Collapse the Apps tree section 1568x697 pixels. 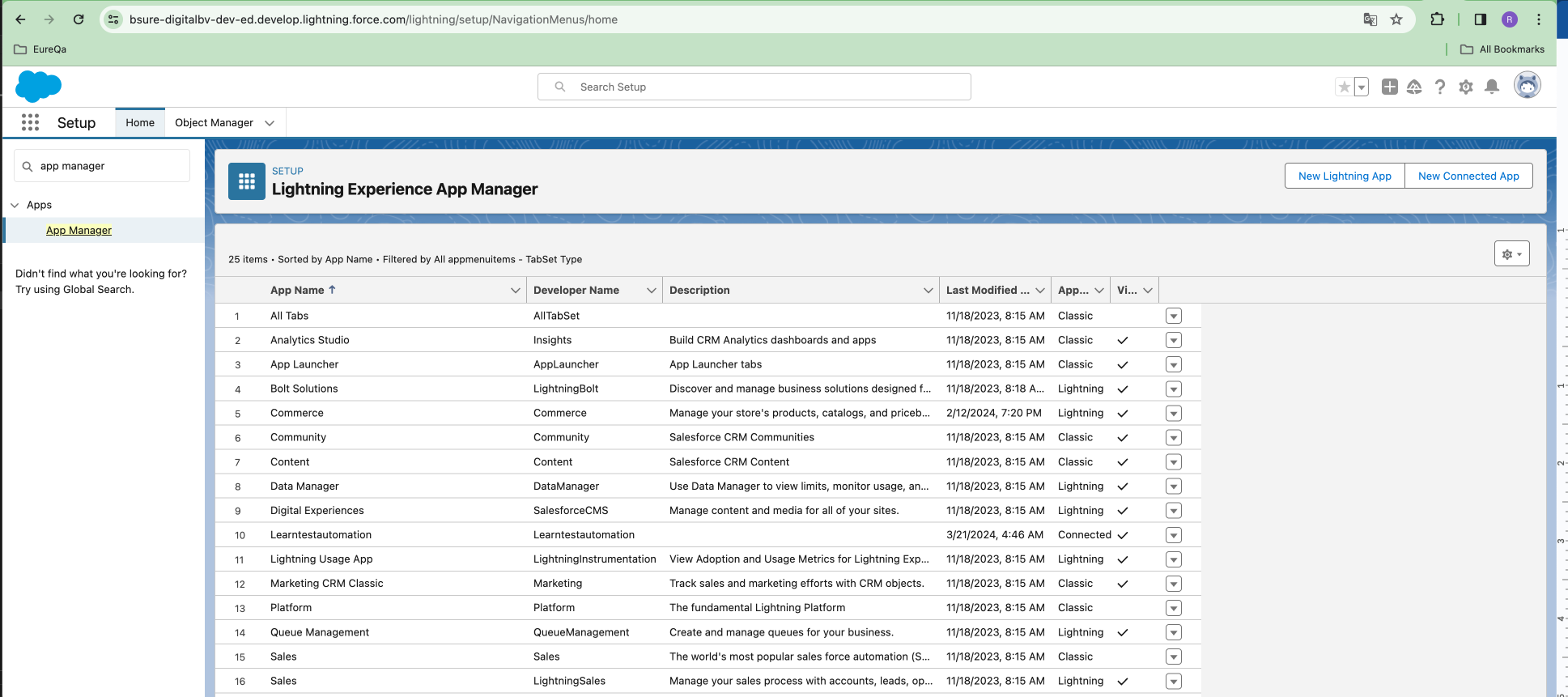15,206
